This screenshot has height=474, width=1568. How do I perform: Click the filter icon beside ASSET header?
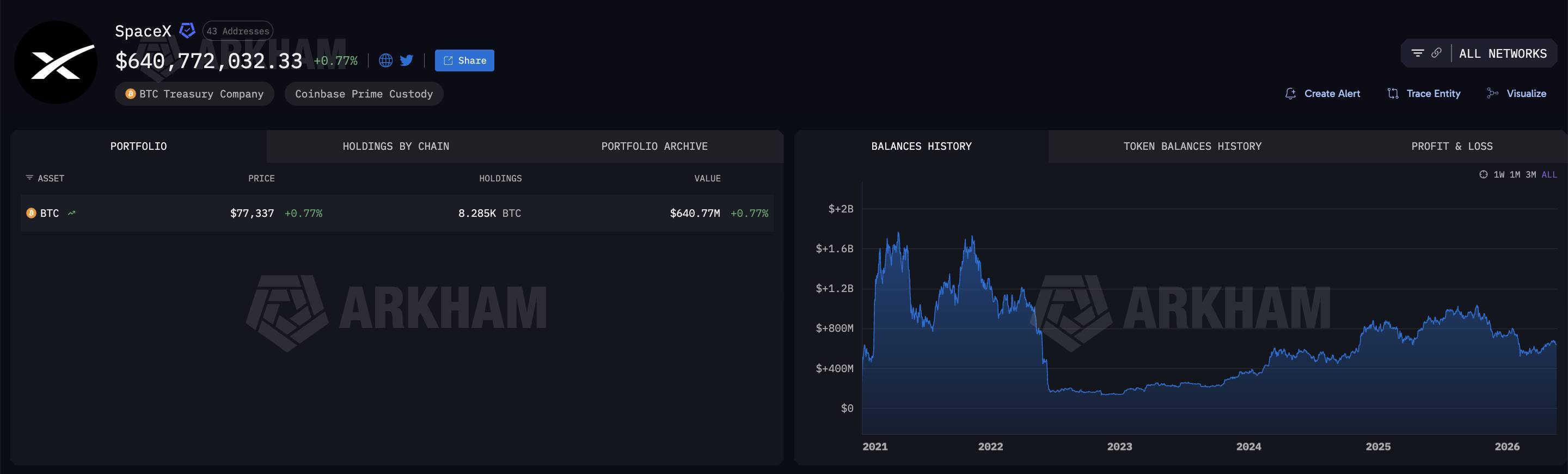click(29, 178)
